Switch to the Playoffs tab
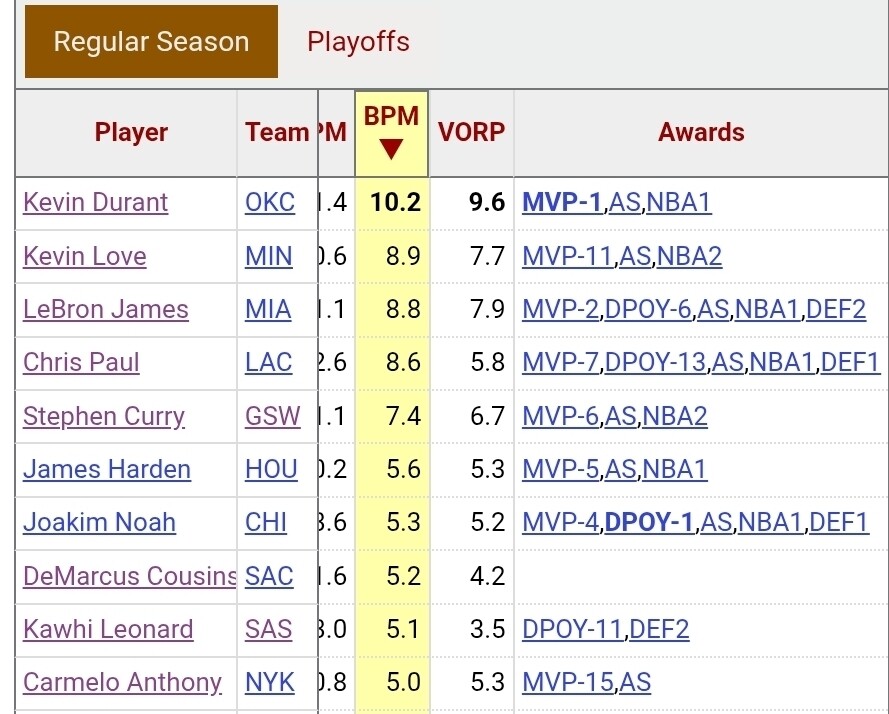Image resolution: width=889 pixels, height=714 pixels. 358,41
